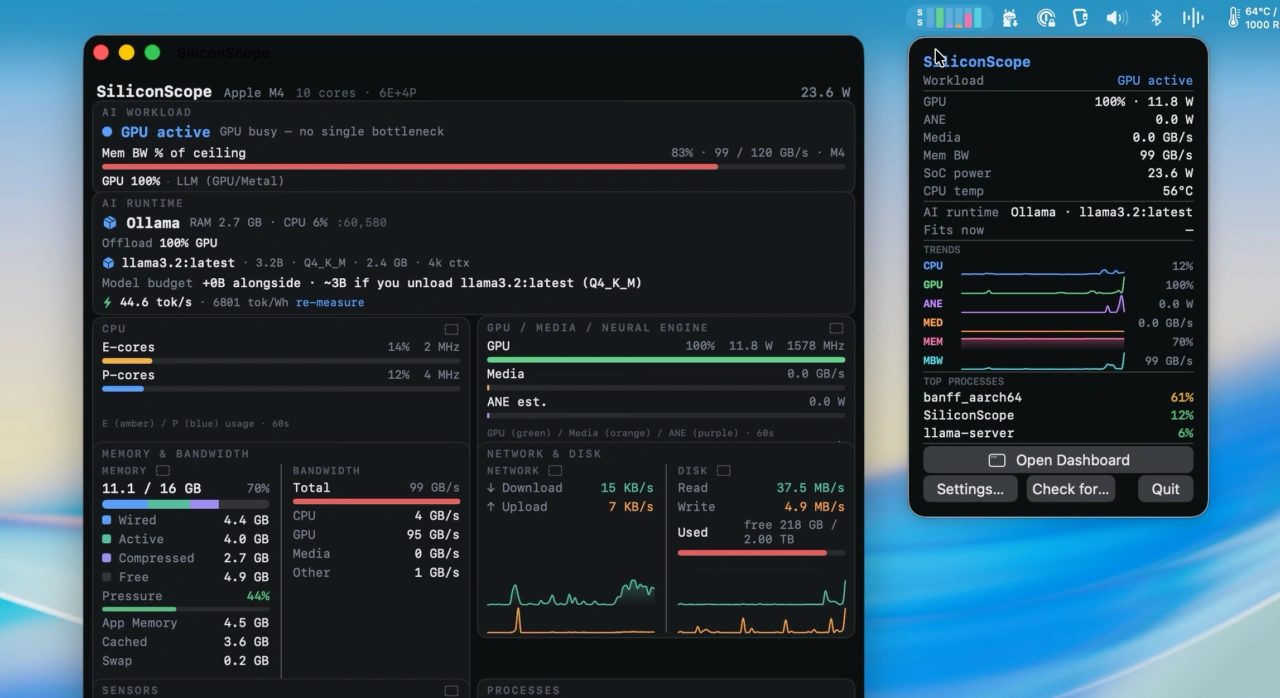Open Settings... in the popup
The image size is (1280, 698).
970,489
